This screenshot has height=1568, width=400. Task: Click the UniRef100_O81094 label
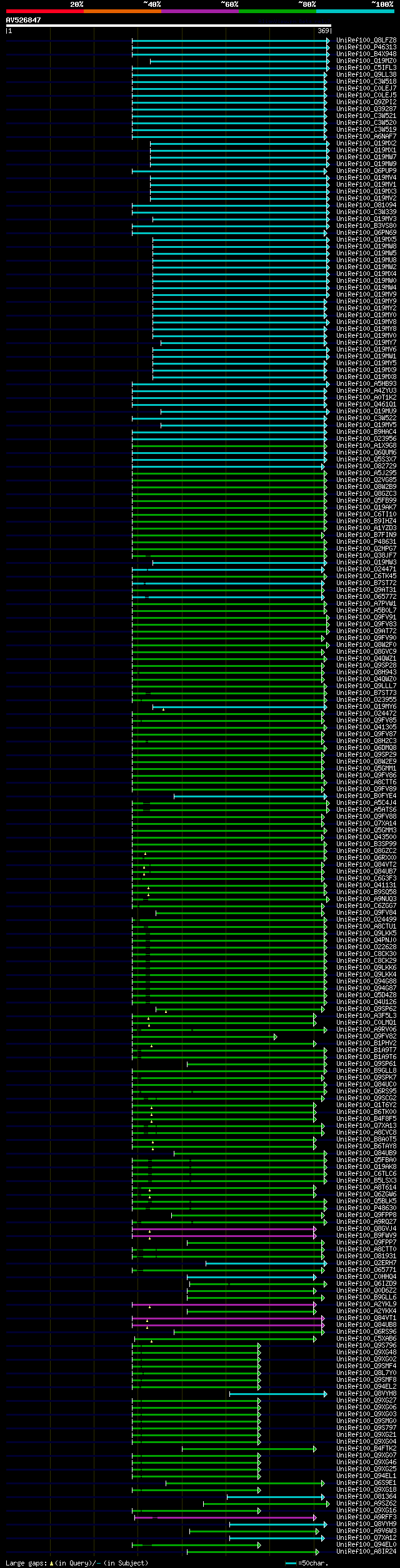tap(366, 205)
